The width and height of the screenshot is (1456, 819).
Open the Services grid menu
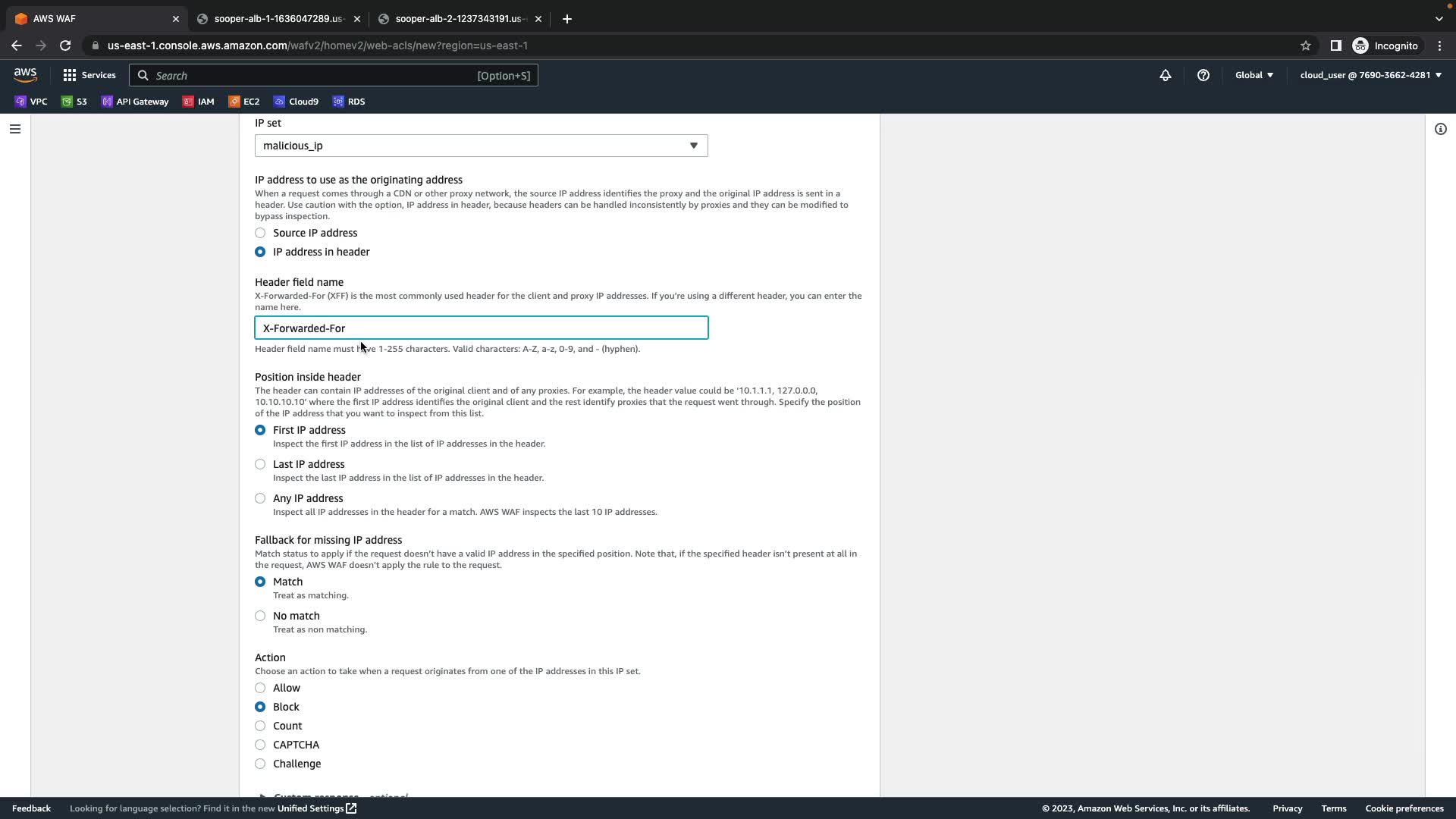pyautogui.click(x=89, y=75)
